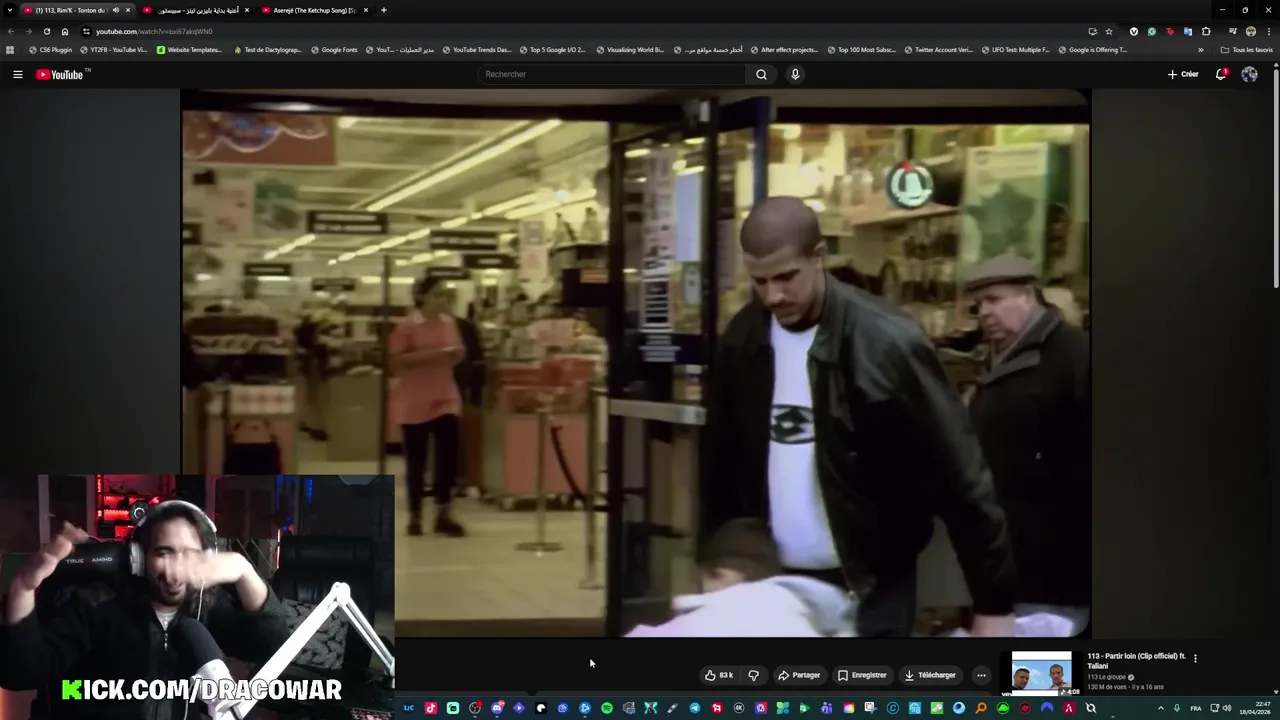This screenshot has width=1280, height=720.
Task: Like the video with thumbs up 83 k
Action: point(719,675)
